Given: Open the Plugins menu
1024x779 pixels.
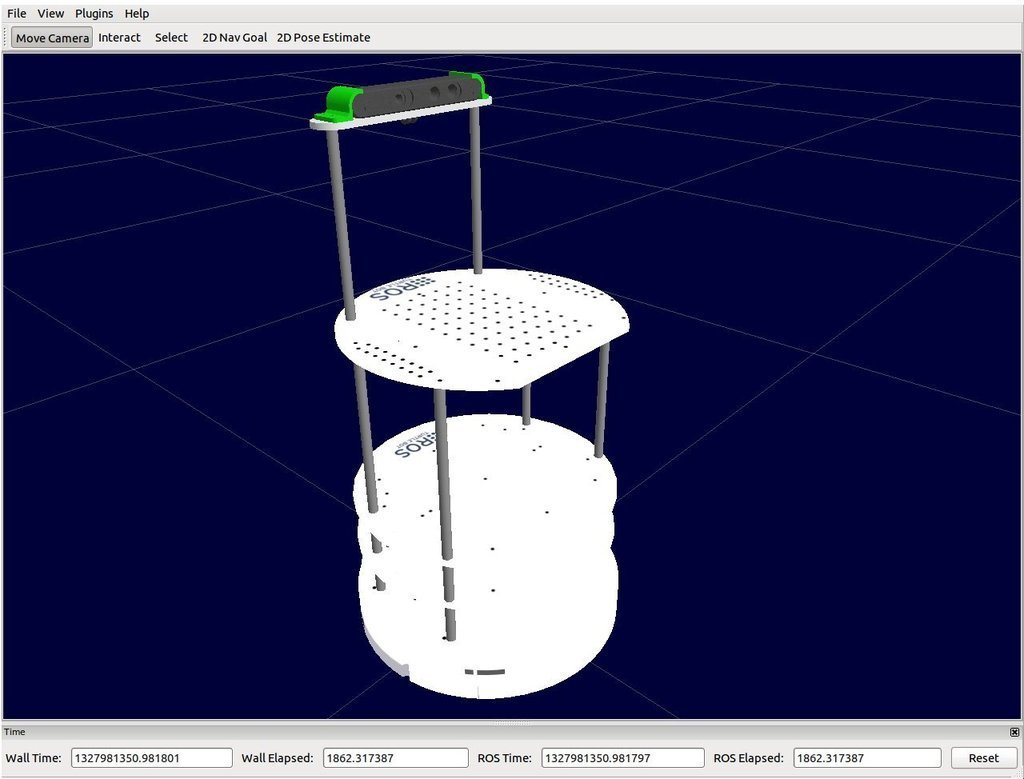Looking at the screenshot, I should tap(93, 13).
